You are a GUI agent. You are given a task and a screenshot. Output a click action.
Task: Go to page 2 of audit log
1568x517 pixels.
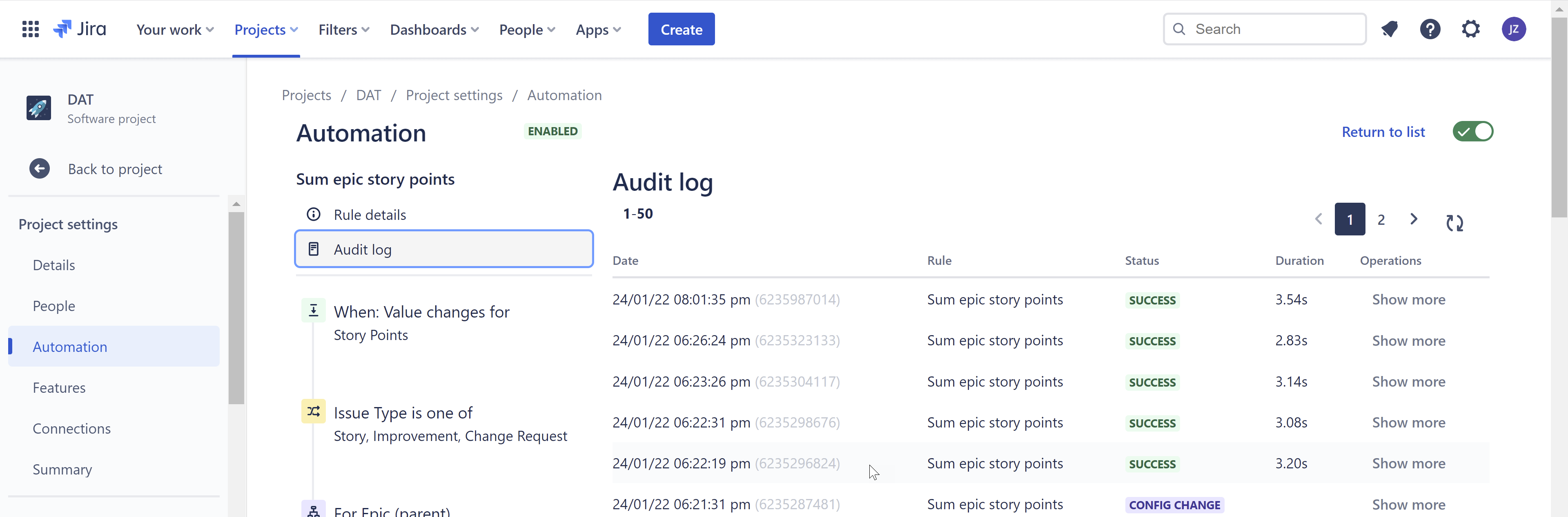(x=1381, y=219)
